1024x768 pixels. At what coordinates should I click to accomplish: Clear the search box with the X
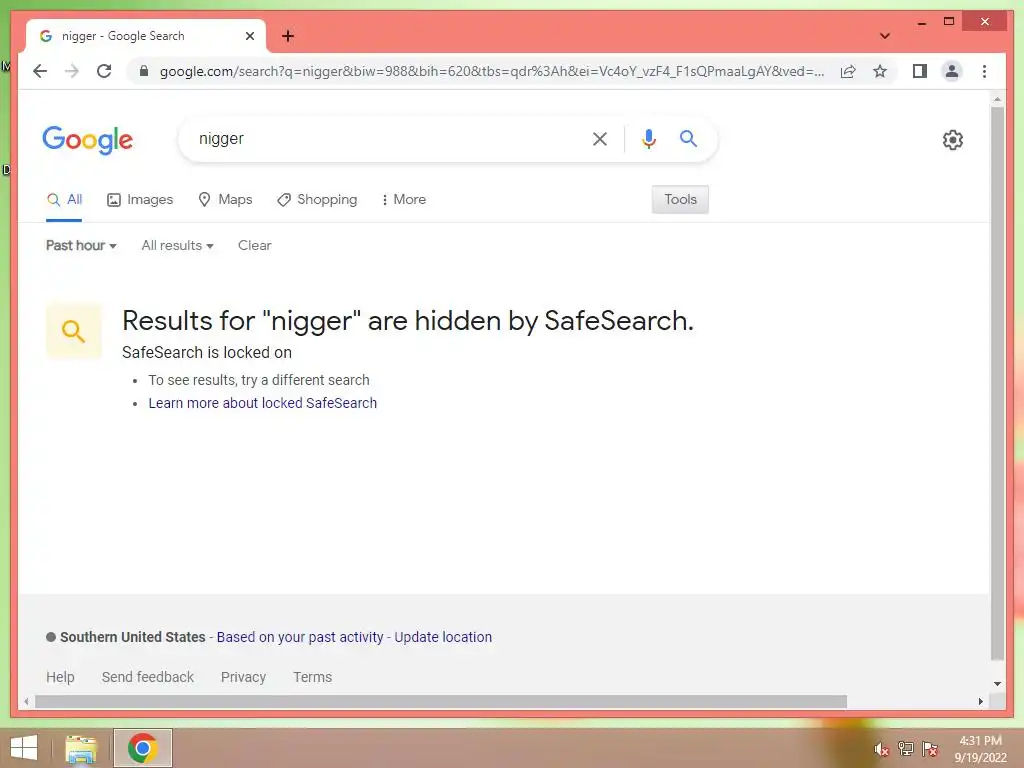coord(600,138)
